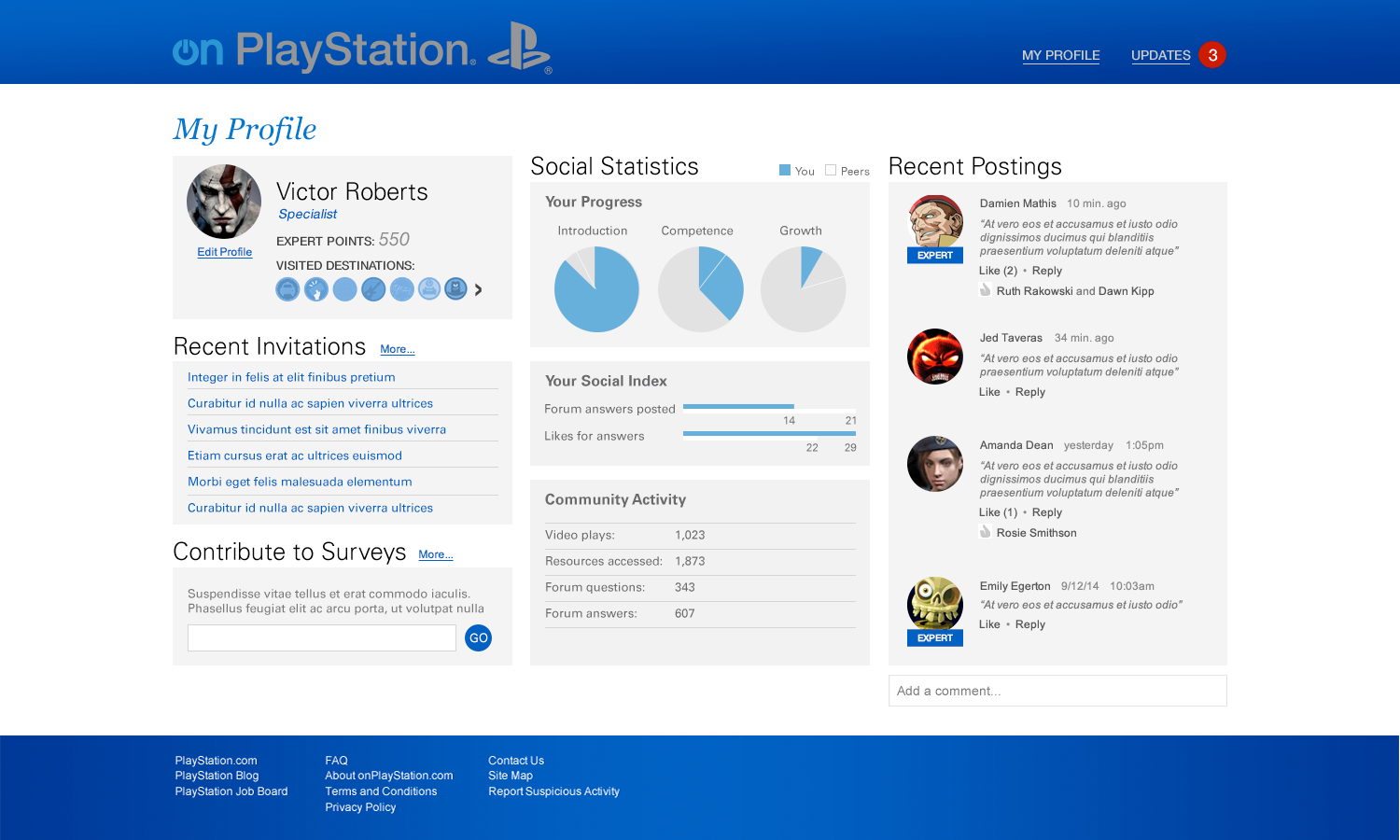Screen dimensions: 1400x840
Task: Open invitation 'Vivamus tincidunt est sit amet'
Action: (316, 429)
